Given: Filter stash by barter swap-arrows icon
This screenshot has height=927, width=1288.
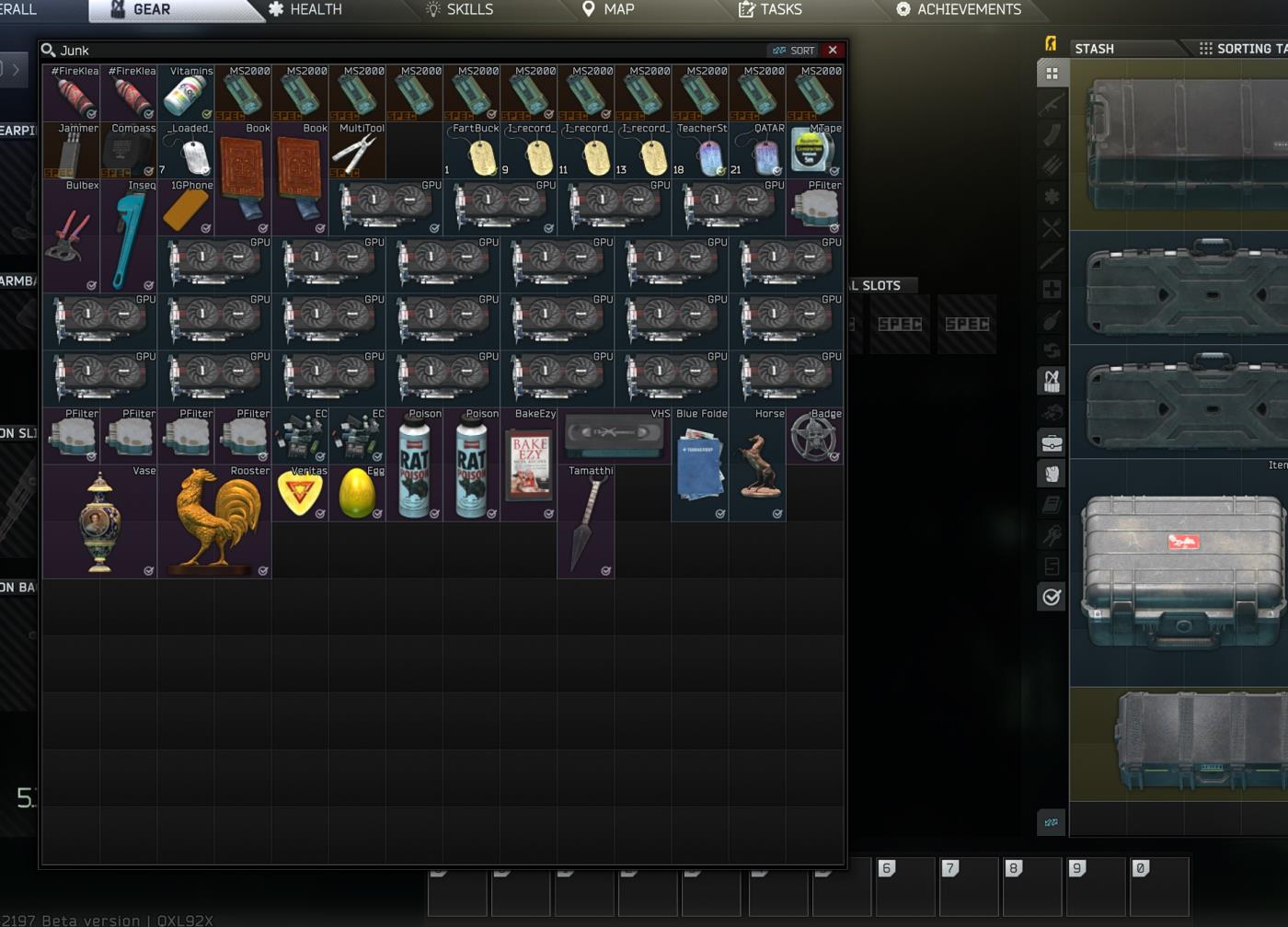Looking at the screenshot, I should (x=1052, y=350).
